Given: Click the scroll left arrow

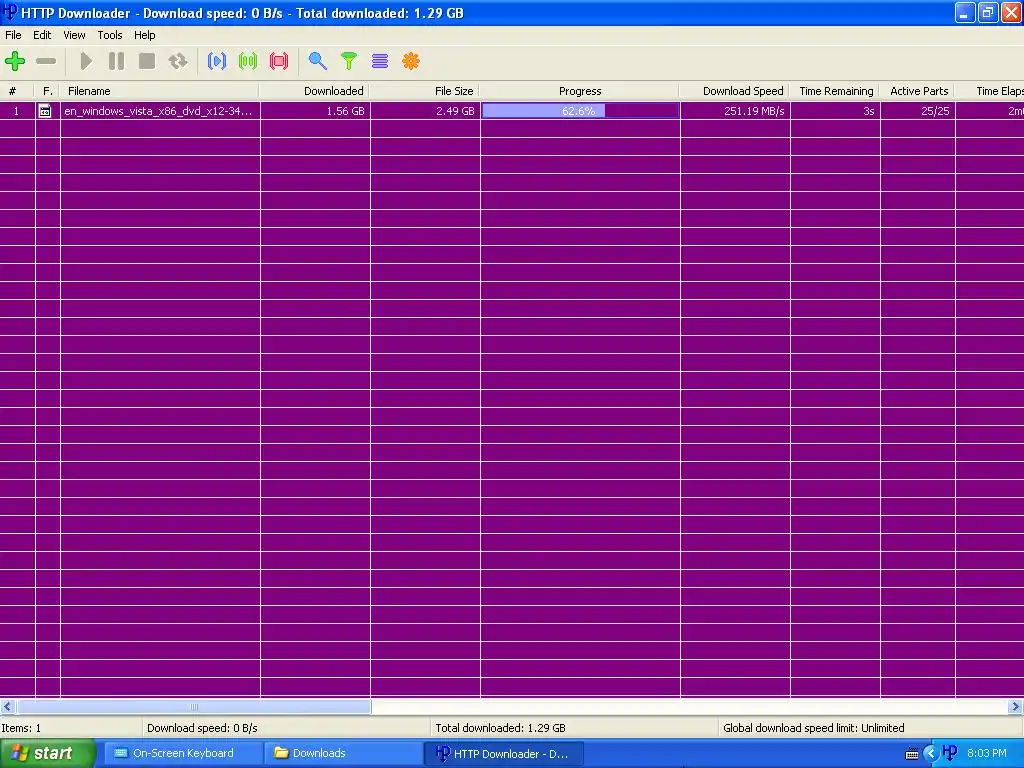Looking at the screenshot, I should [x=8, y=707].
